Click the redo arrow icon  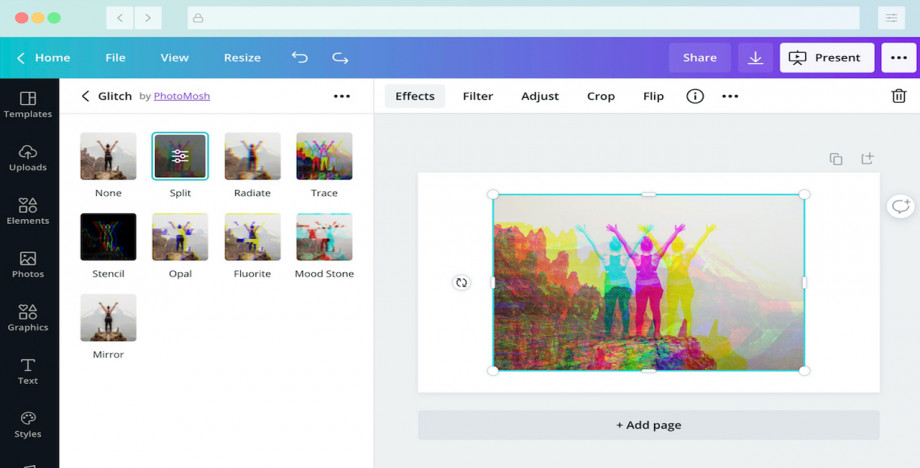pyautogui.click(x=340, y=58)
